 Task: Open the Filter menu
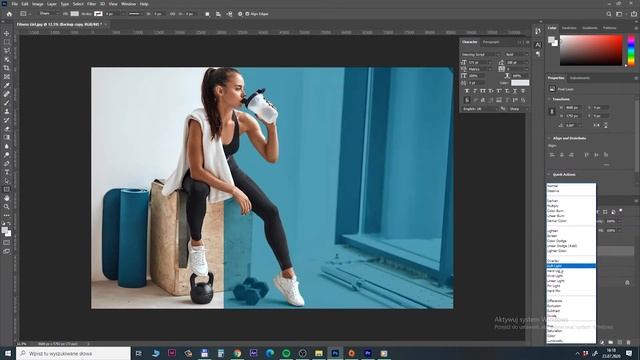tap(91, 4)
